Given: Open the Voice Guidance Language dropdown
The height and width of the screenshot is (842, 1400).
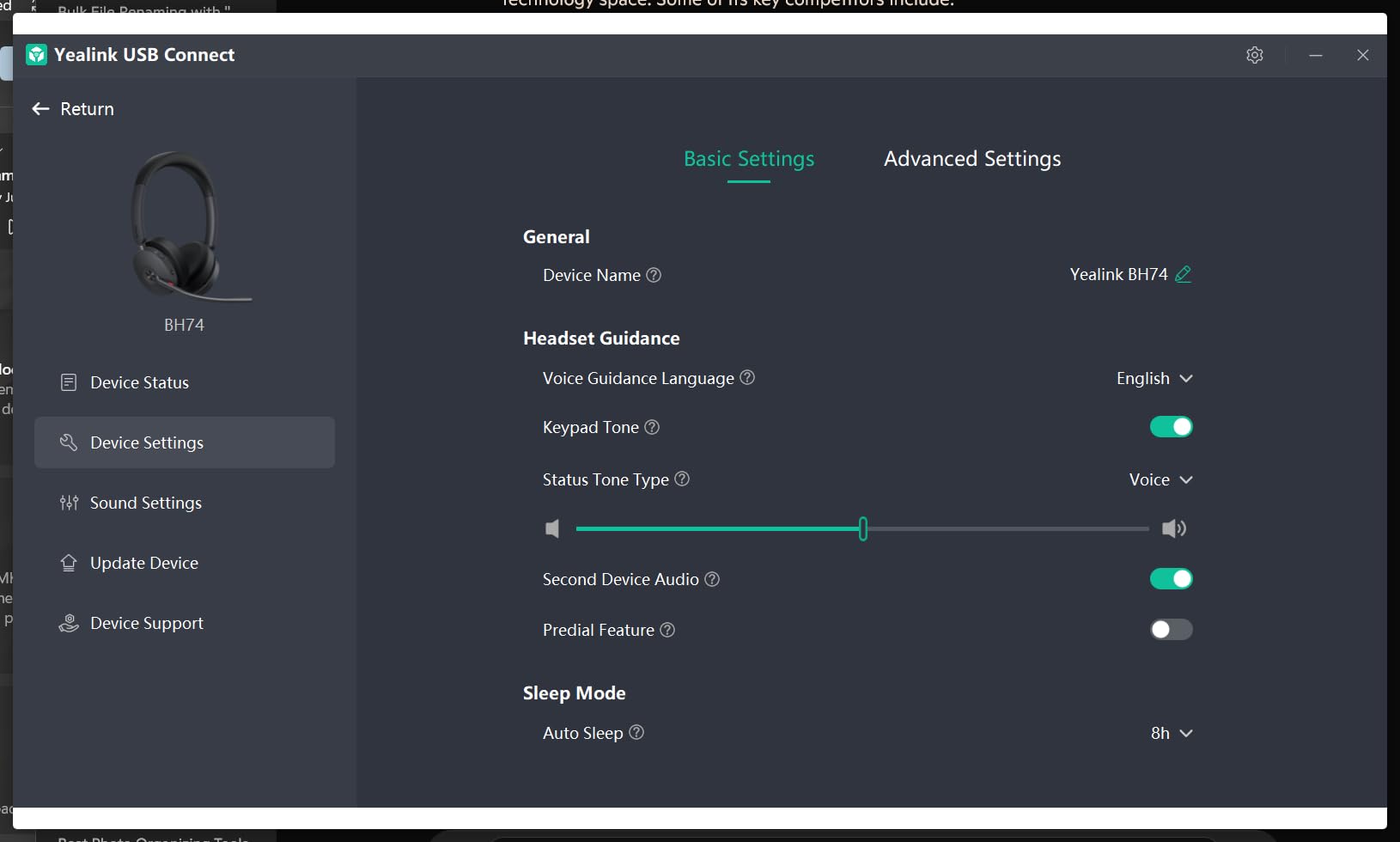Looking at the screenshot, I should pos(1154,378).
